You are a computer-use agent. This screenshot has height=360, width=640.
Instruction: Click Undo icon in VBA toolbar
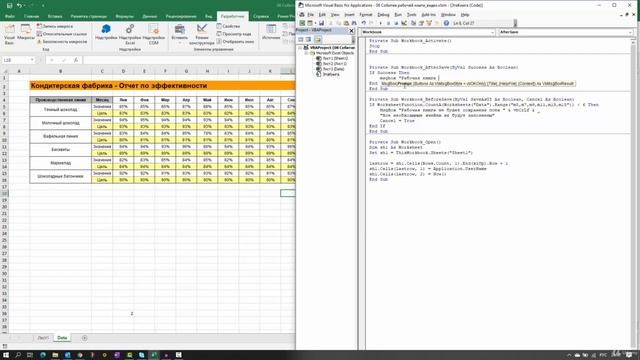tap(363, 23)
